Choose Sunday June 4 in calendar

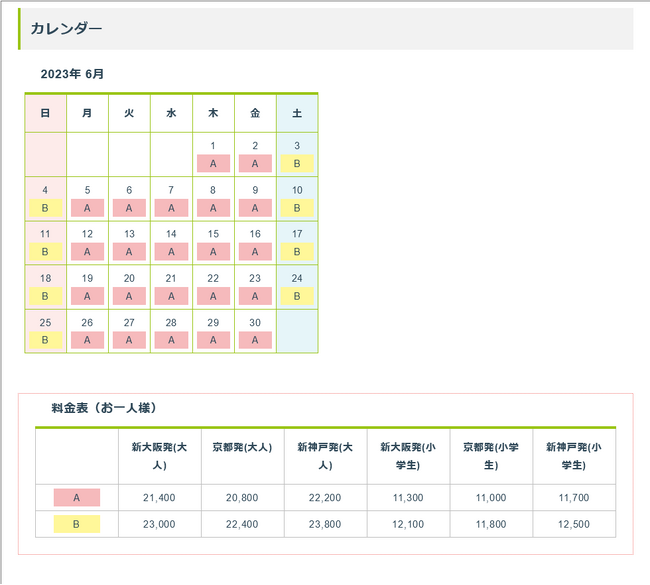45,199
